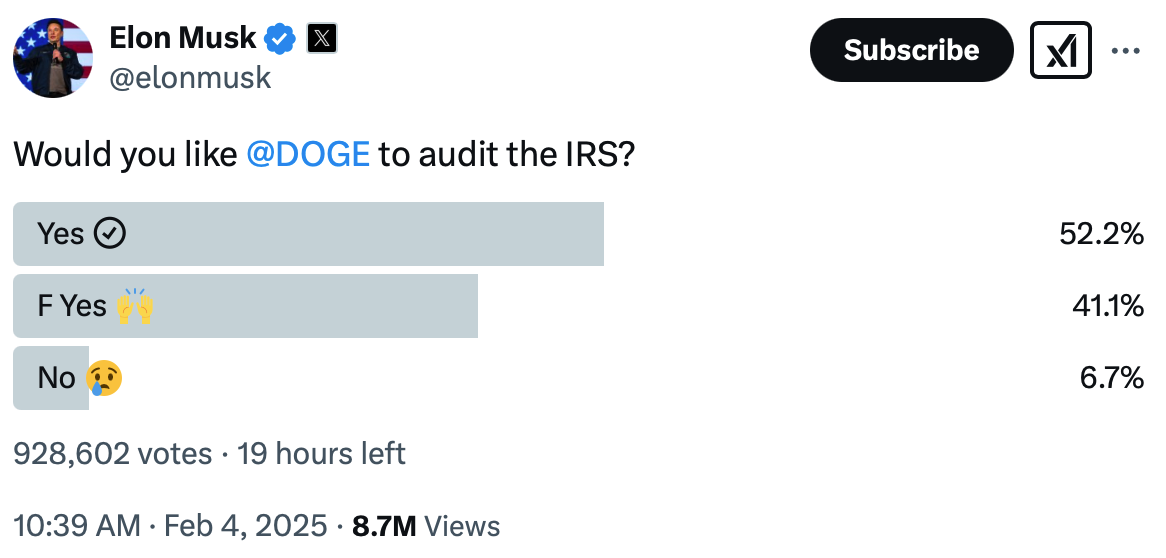
Task: Click the crying face emoji beside No
Action: pos(104,378)
